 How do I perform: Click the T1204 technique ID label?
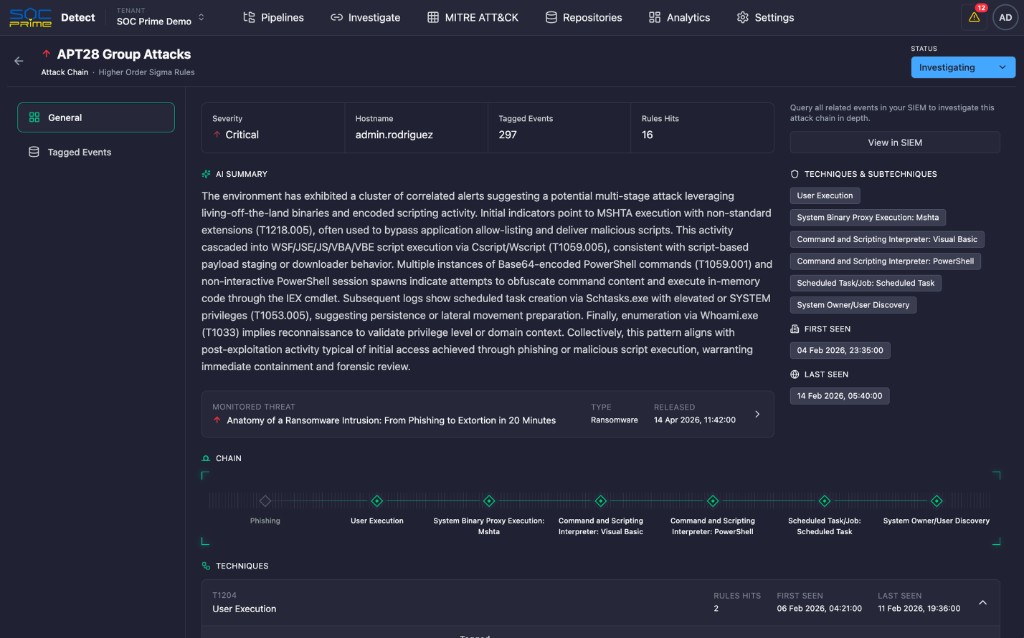[x=224, y=595]
